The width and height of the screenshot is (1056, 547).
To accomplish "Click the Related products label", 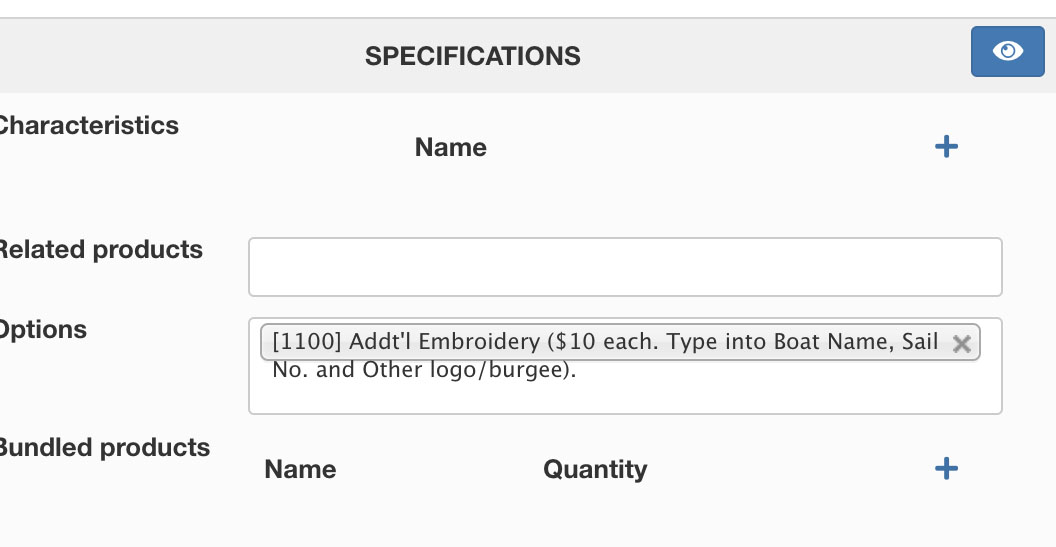I will pyautogui.click(x=100, y=250).
